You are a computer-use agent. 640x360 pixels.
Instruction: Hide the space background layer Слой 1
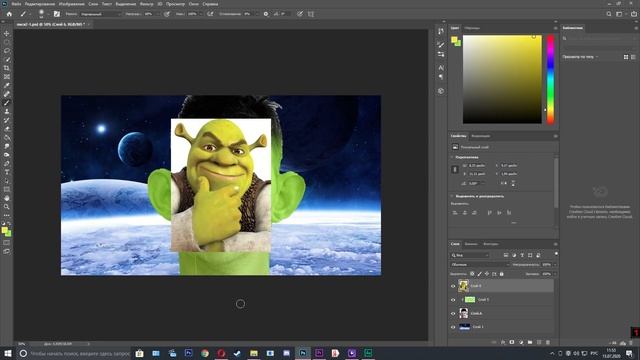coord(453,327)
